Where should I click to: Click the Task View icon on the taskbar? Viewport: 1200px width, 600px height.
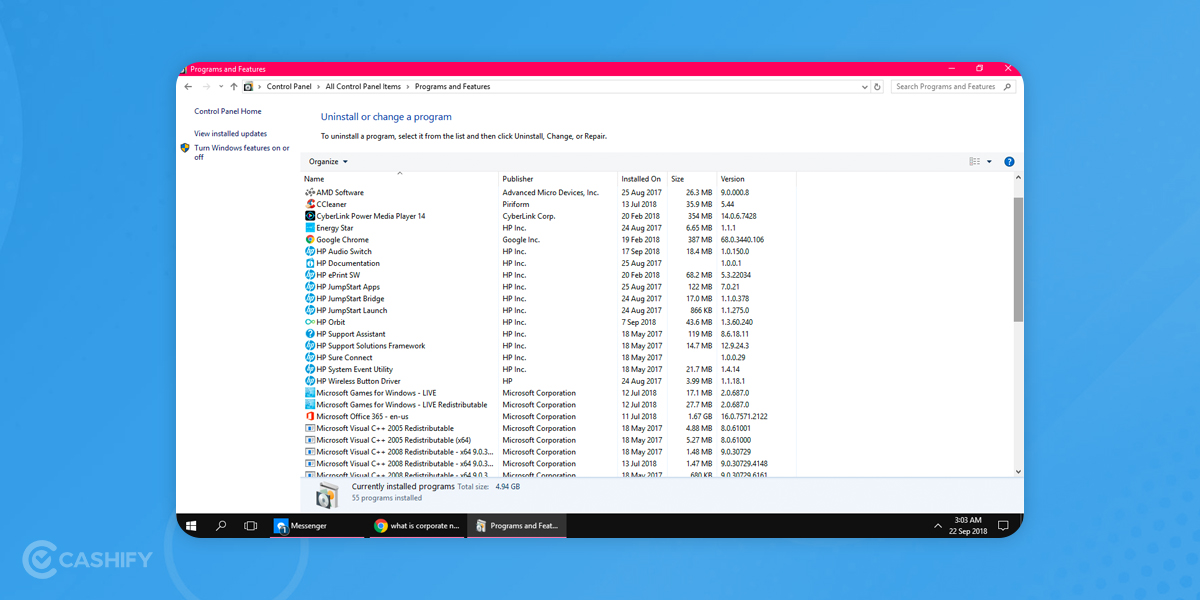point(250,525)
